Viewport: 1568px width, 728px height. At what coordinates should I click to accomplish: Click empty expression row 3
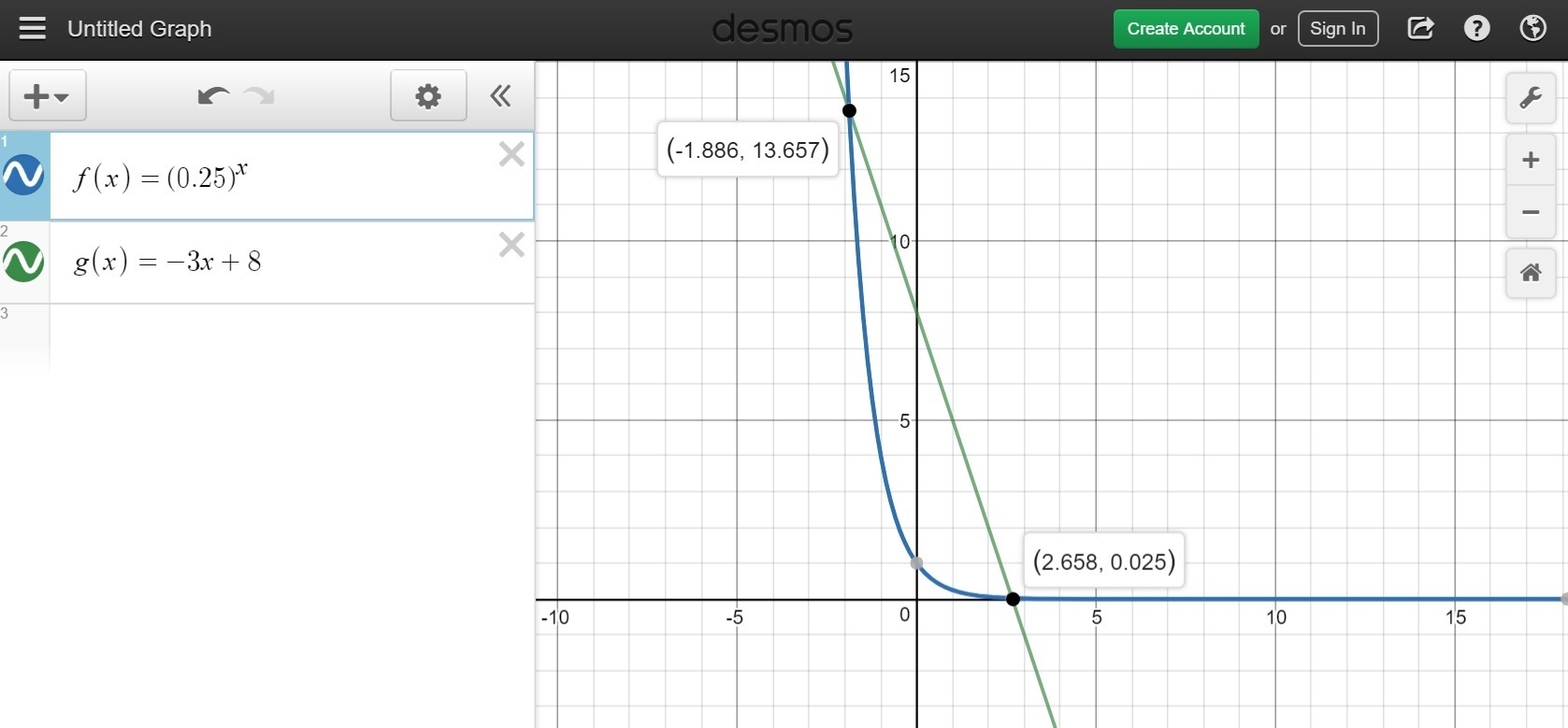pos(292,338)
